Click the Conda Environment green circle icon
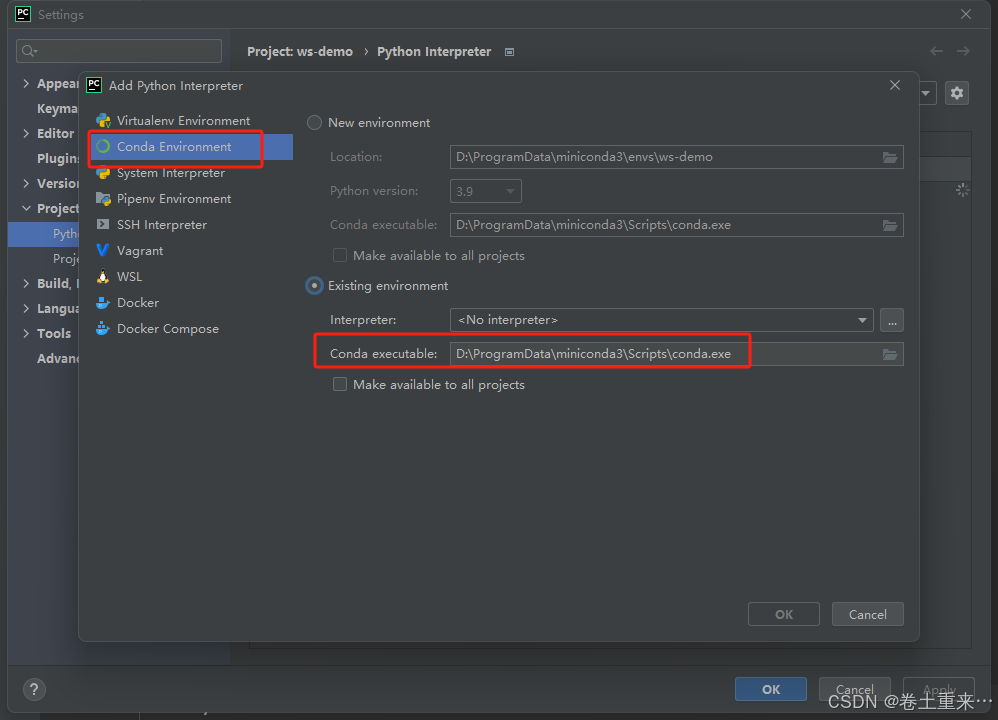This screenshot has height=720, width=998. click(103, 146)
